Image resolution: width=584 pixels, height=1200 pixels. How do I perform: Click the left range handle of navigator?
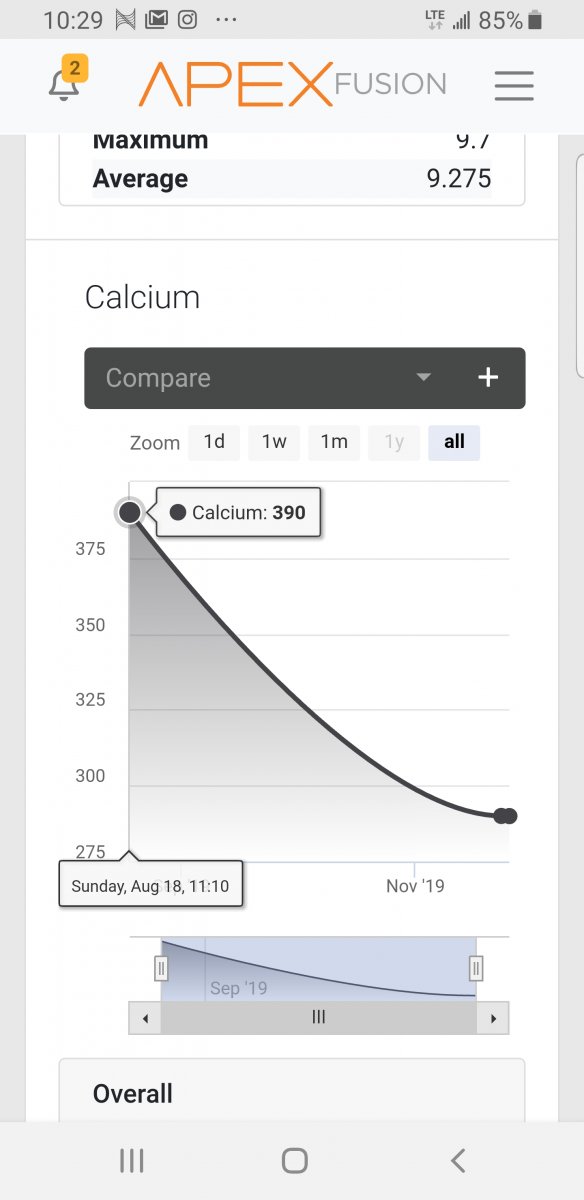[x=161, y=968]
